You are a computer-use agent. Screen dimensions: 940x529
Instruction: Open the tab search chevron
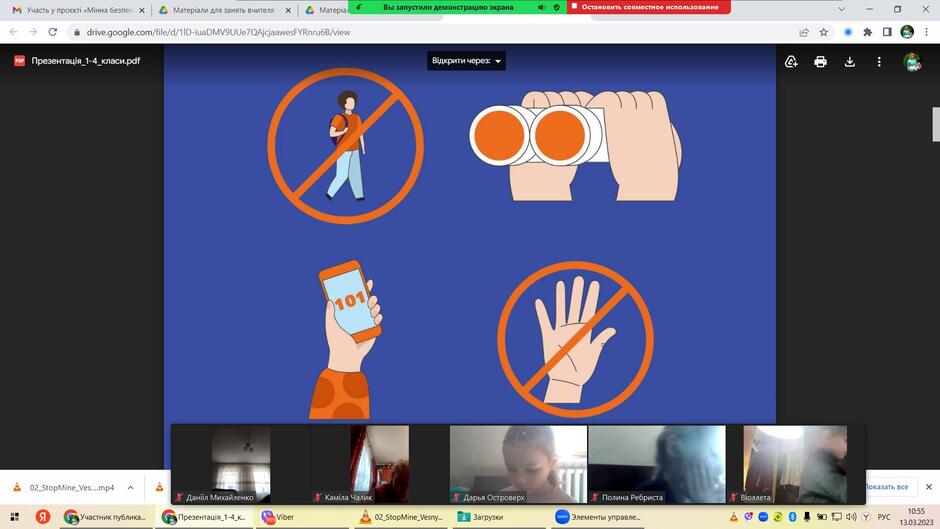(x=841, y=10)
